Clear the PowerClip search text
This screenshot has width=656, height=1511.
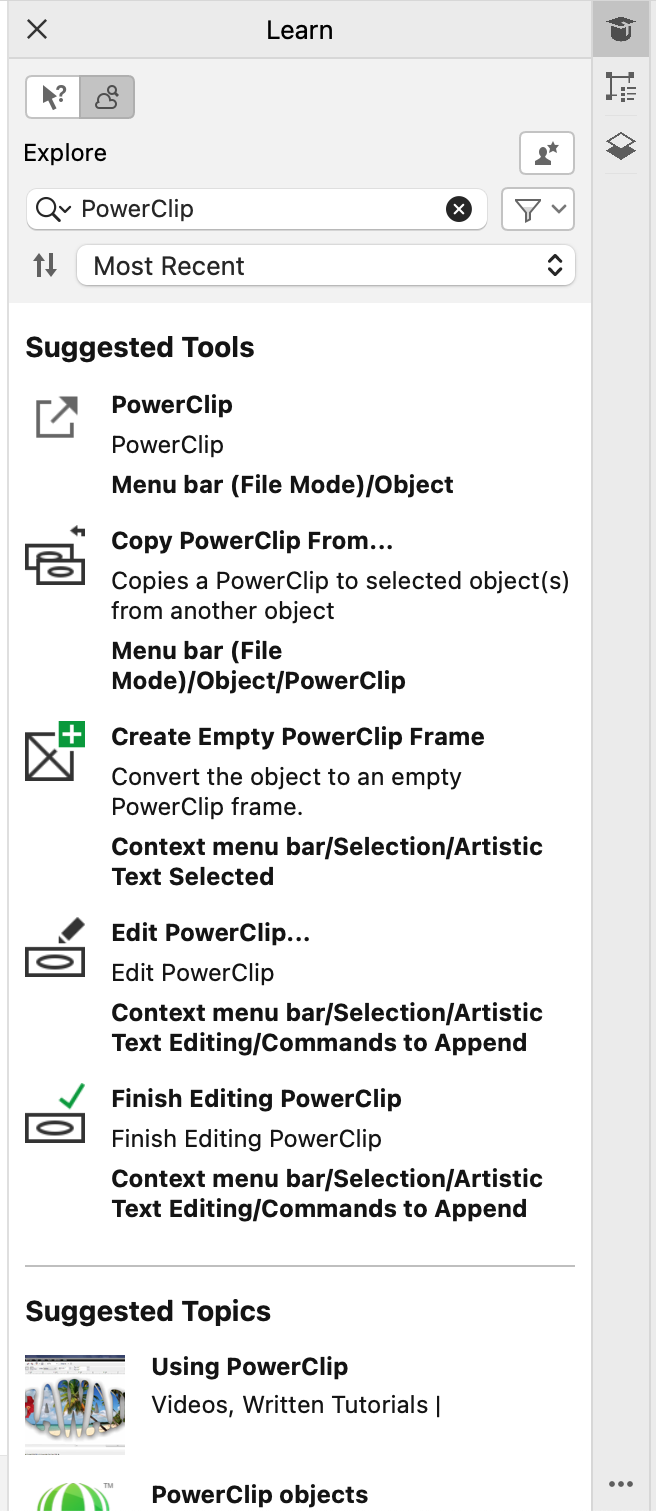pyautogui.click(x=458, y=209)
